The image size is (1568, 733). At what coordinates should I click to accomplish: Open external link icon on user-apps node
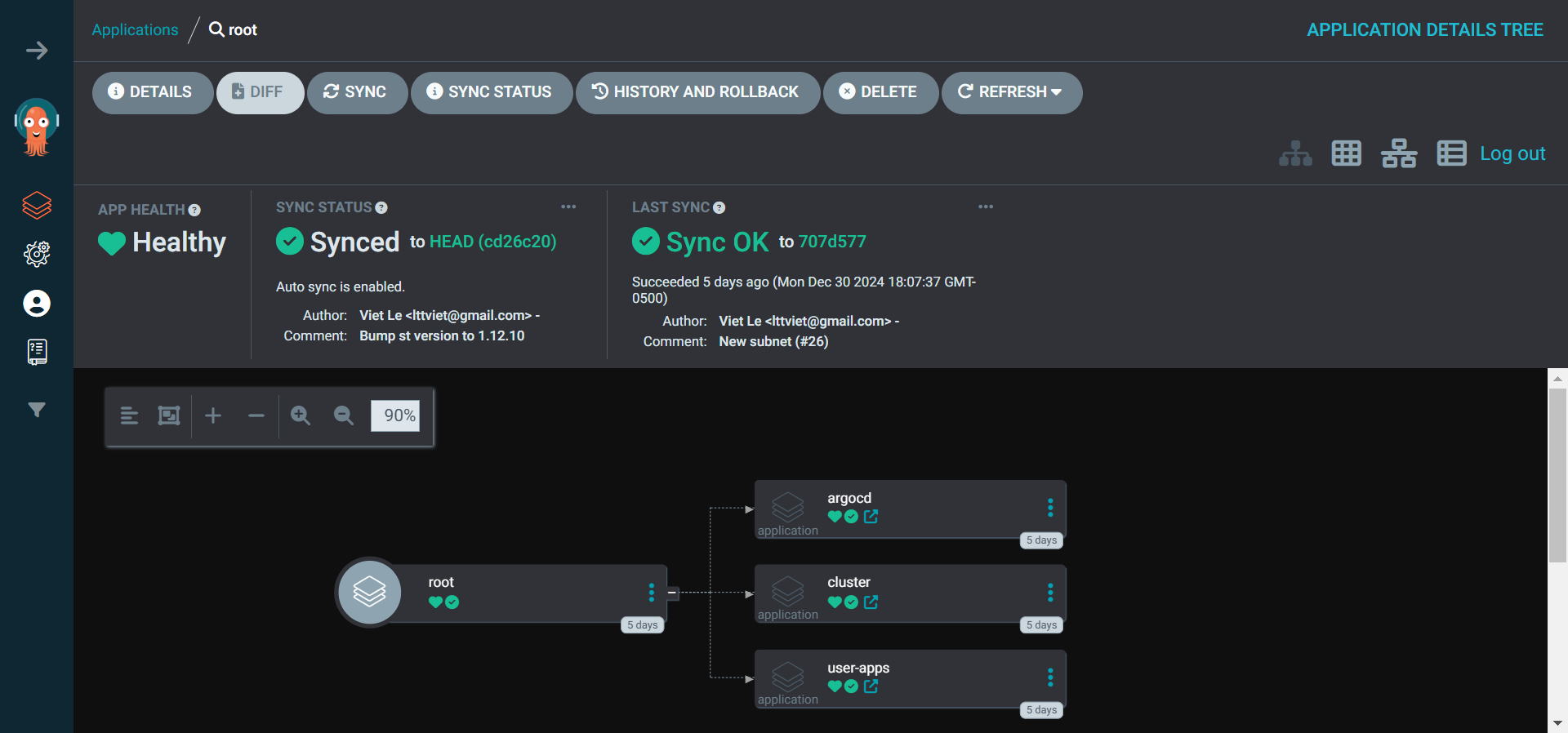(x=871, y=686)
